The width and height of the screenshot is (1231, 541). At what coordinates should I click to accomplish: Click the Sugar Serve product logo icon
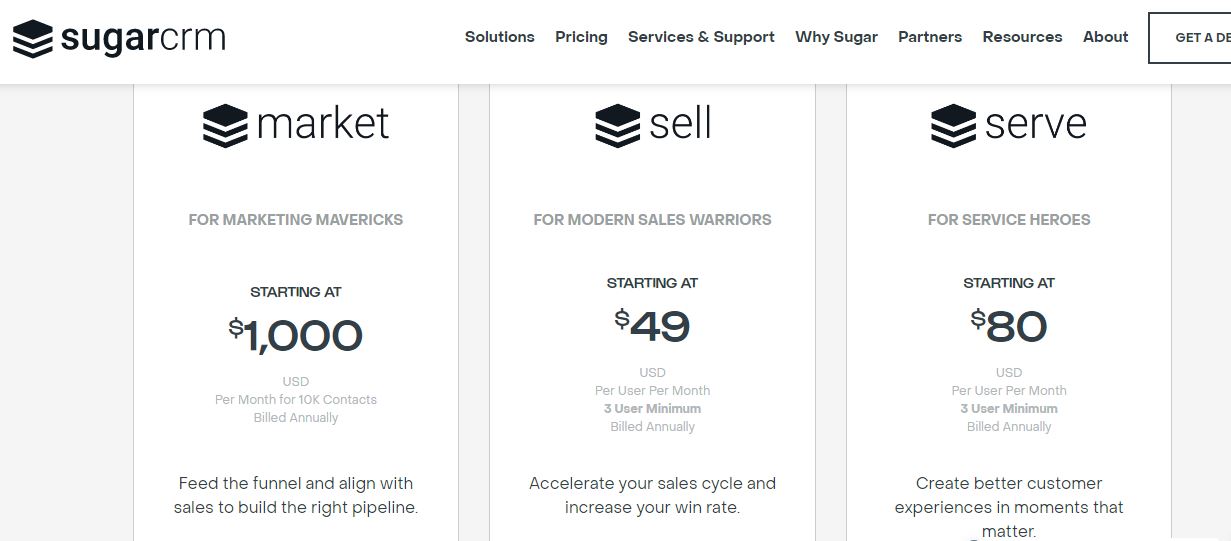click(953, 125)
